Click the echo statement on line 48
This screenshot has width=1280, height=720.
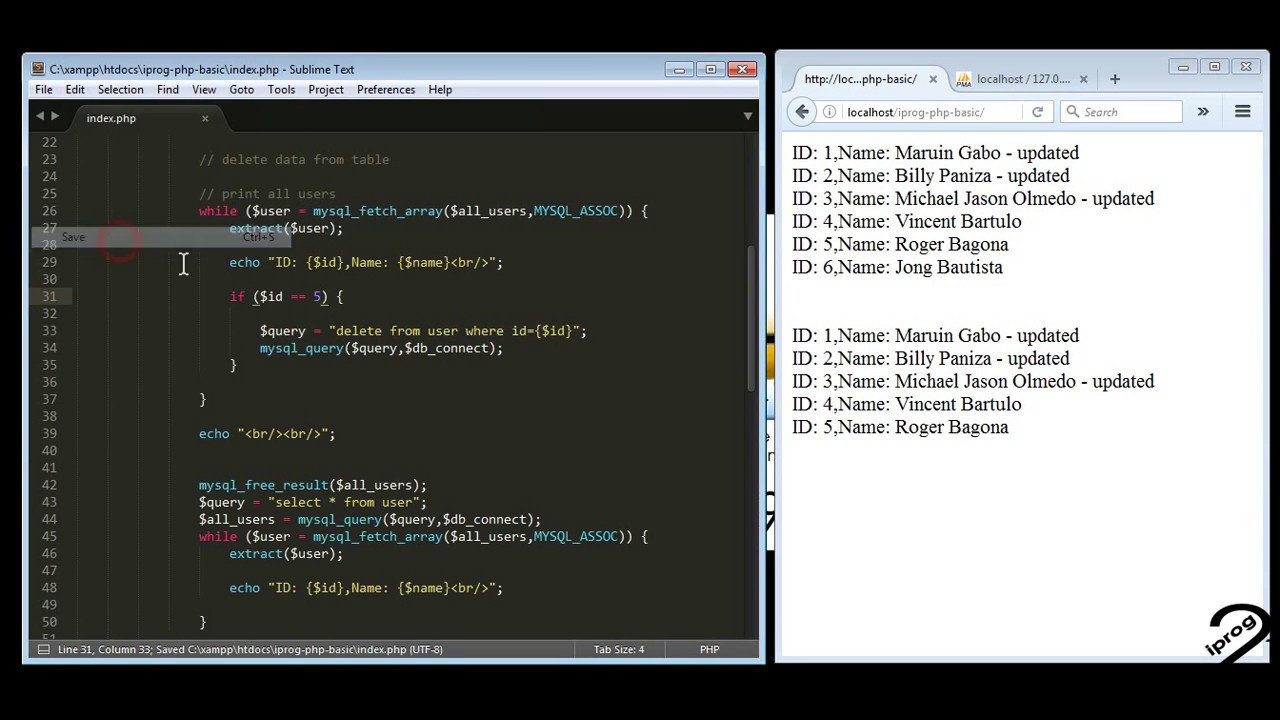tap(366, 588)
